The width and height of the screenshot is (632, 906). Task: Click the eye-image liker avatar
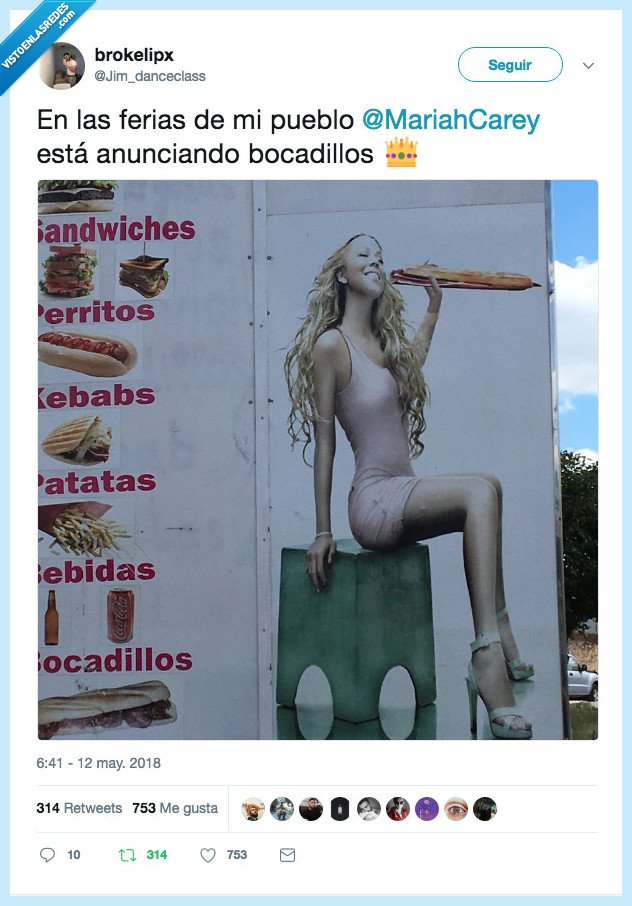pos(456,809)
